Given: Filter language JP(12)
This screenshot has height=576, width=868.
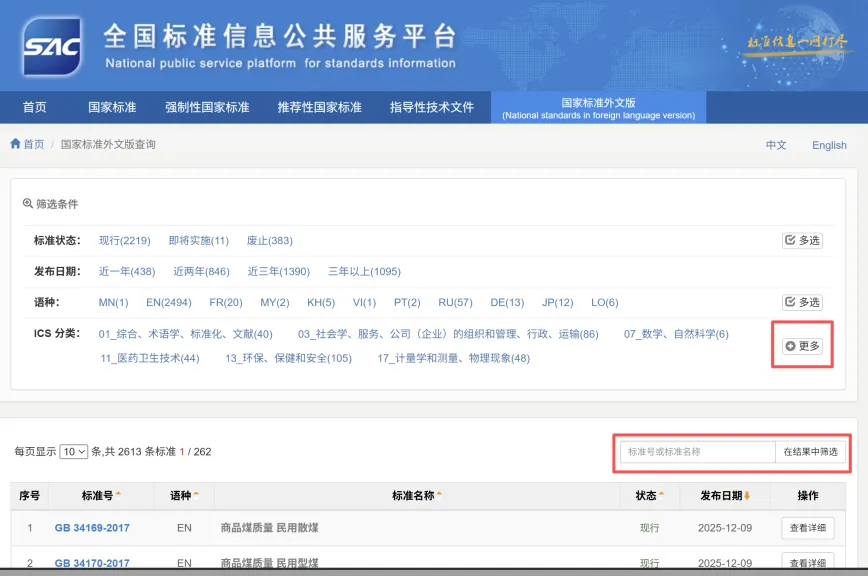Looking at the screenshot, I should (x=557, y=302).
